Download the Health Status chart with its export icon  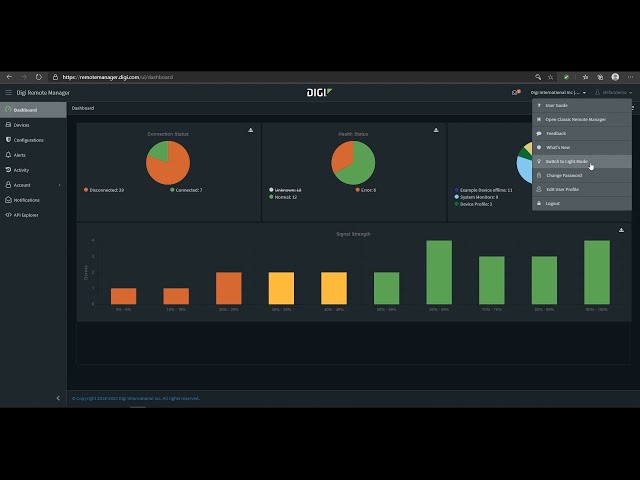point(436,130)
